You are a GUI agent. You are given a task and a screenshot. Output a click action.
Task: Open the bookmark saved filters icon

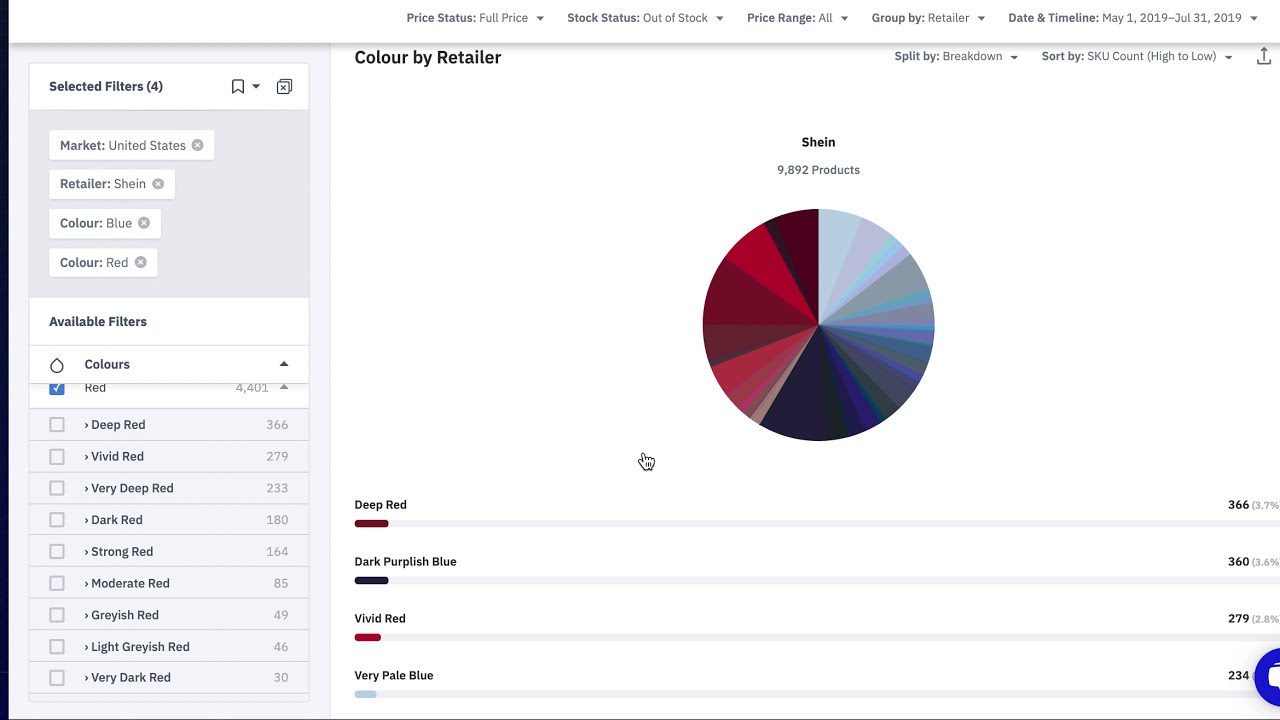238,87
